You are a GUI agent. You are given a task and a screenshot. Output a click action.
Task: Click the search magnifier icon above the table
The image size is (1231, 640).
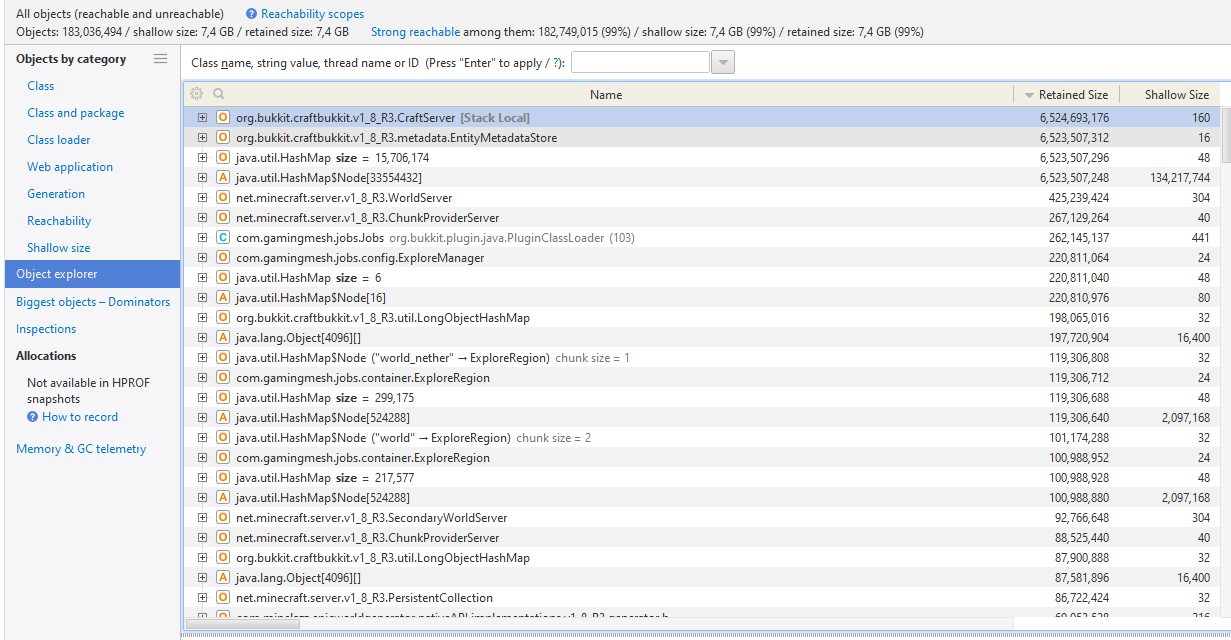pos(218,93)
